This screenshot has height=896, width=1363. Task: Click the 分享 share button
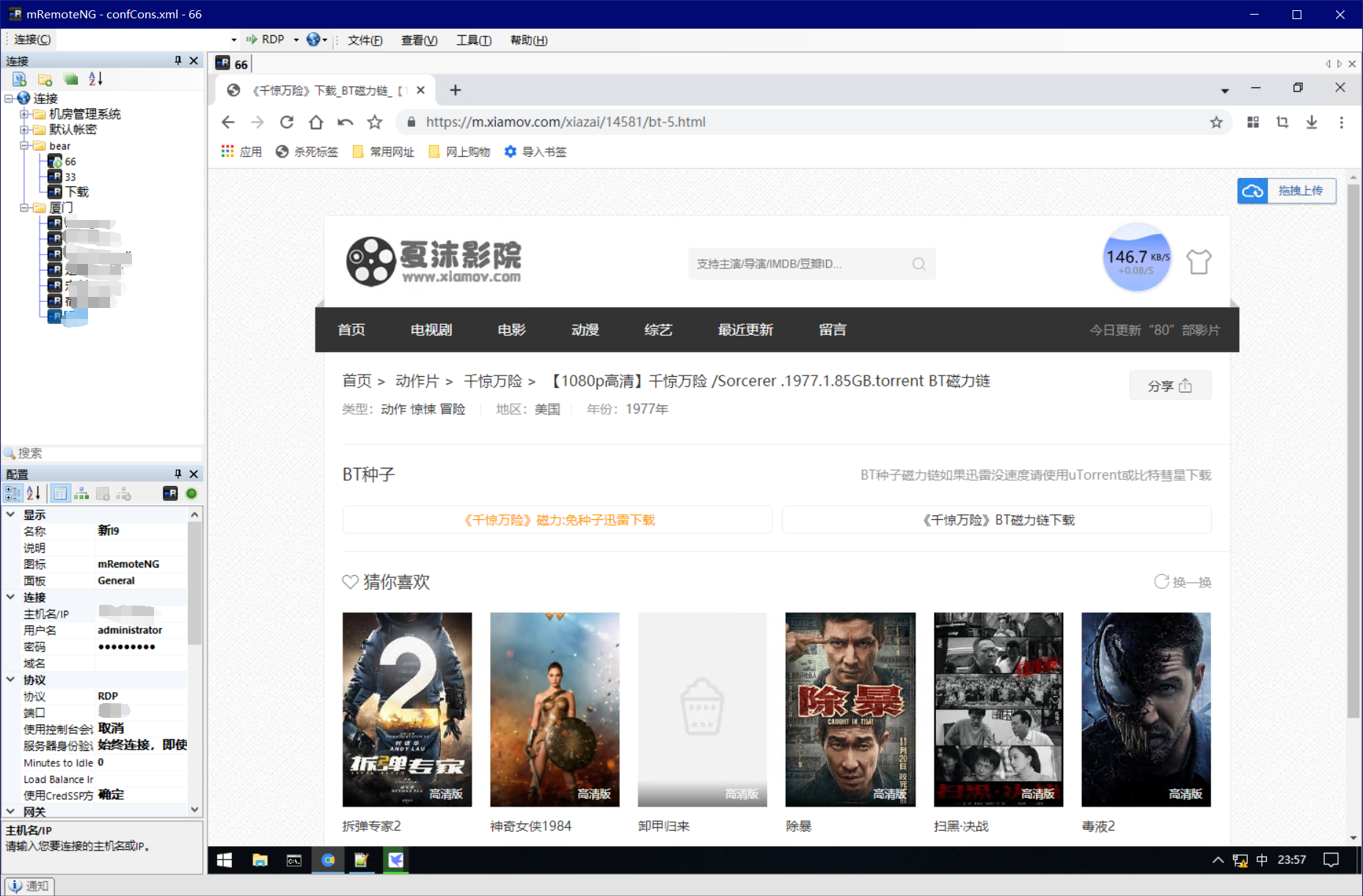(x=1169, y=386)
